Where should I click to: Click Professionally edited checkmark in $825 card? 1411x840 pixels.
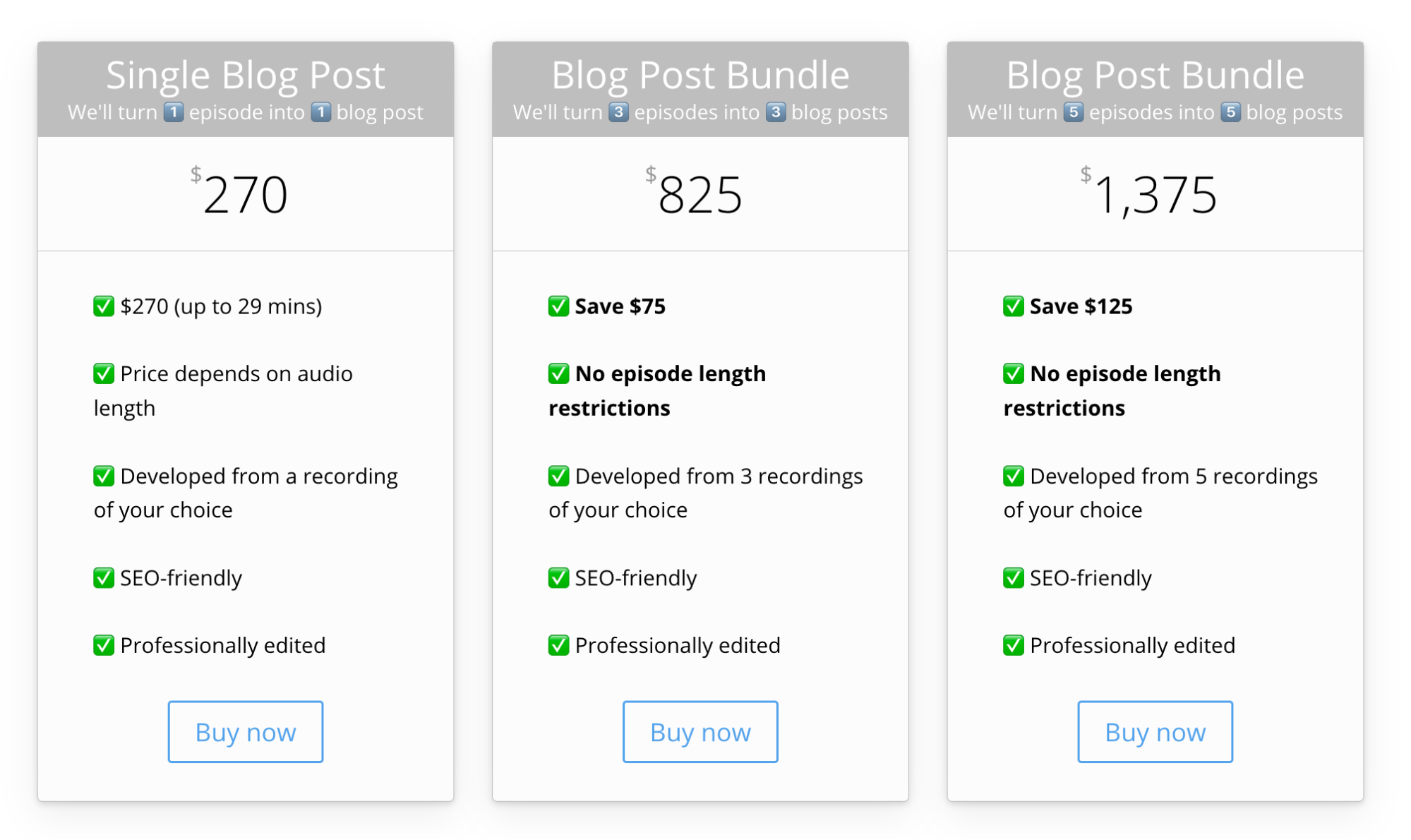pos(558,645)
